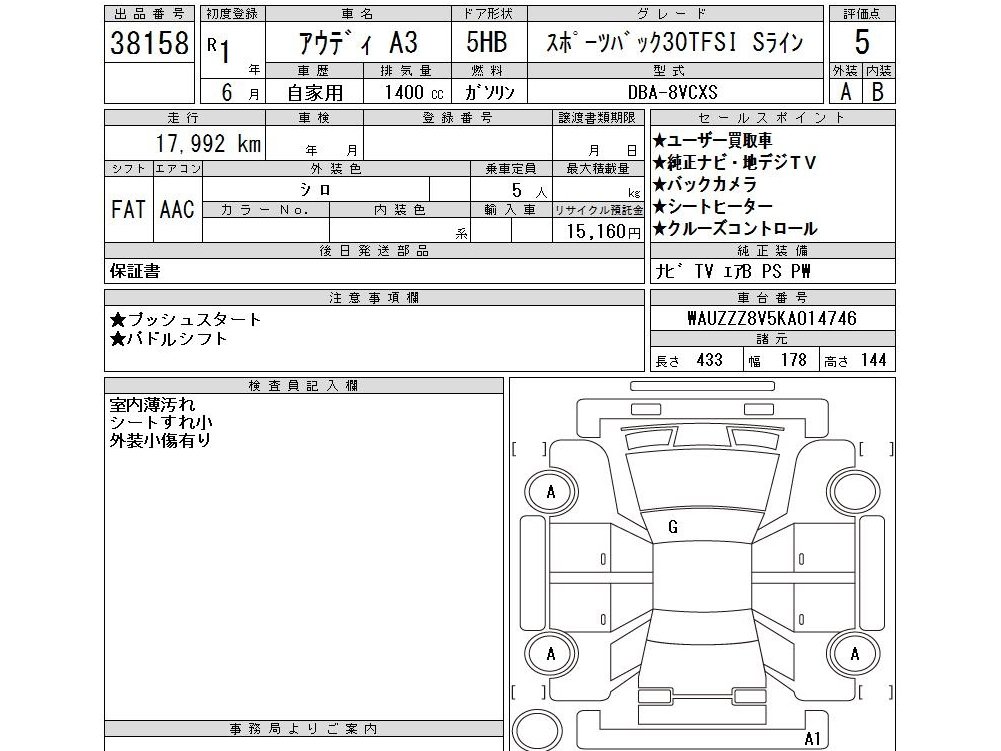Click the model code DBA-8VCXS
This screenshot has width=1001, height=751.
tap(673, 93)
